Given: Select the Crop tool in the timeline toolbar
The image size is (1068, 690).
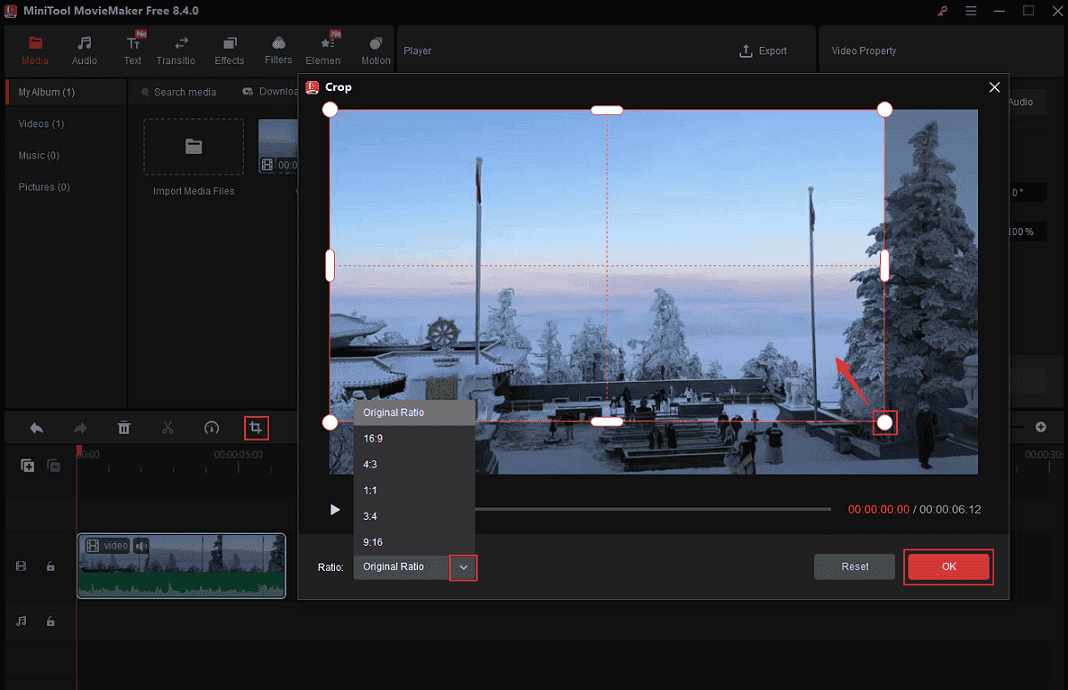Looking at the screenshot, I should pos(256,428).
